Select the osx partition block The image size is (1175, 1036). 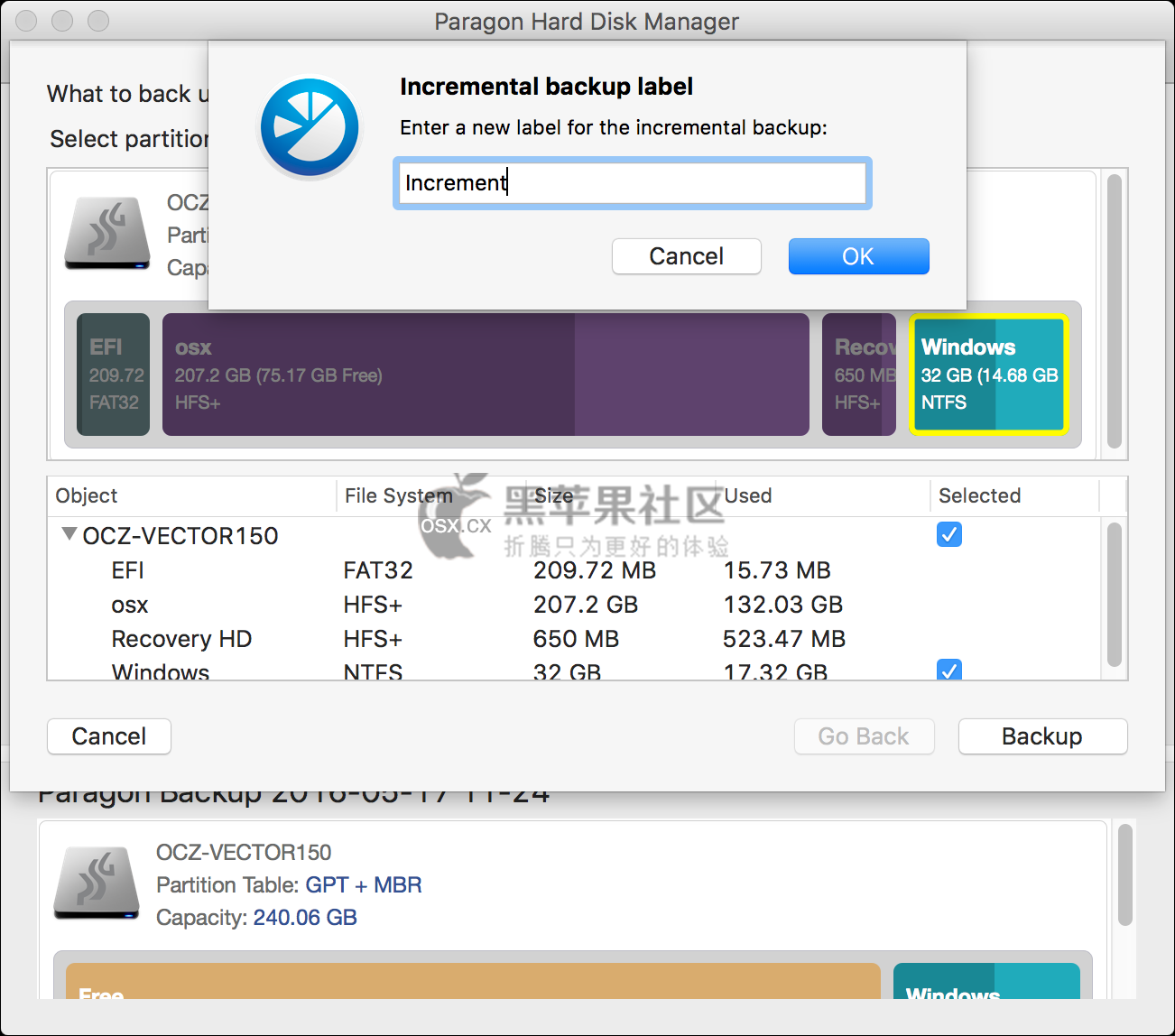486,375
